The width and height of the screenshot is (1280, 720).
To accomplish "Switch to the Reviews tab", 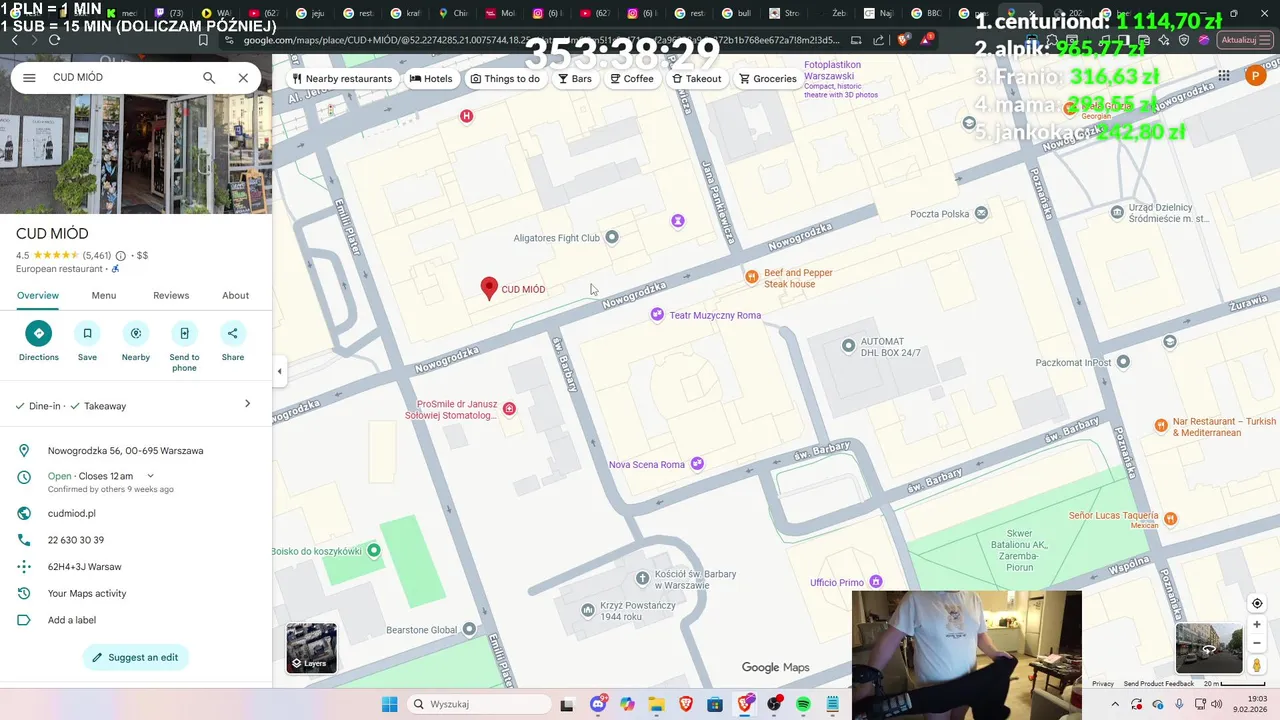I will [171, 295].
